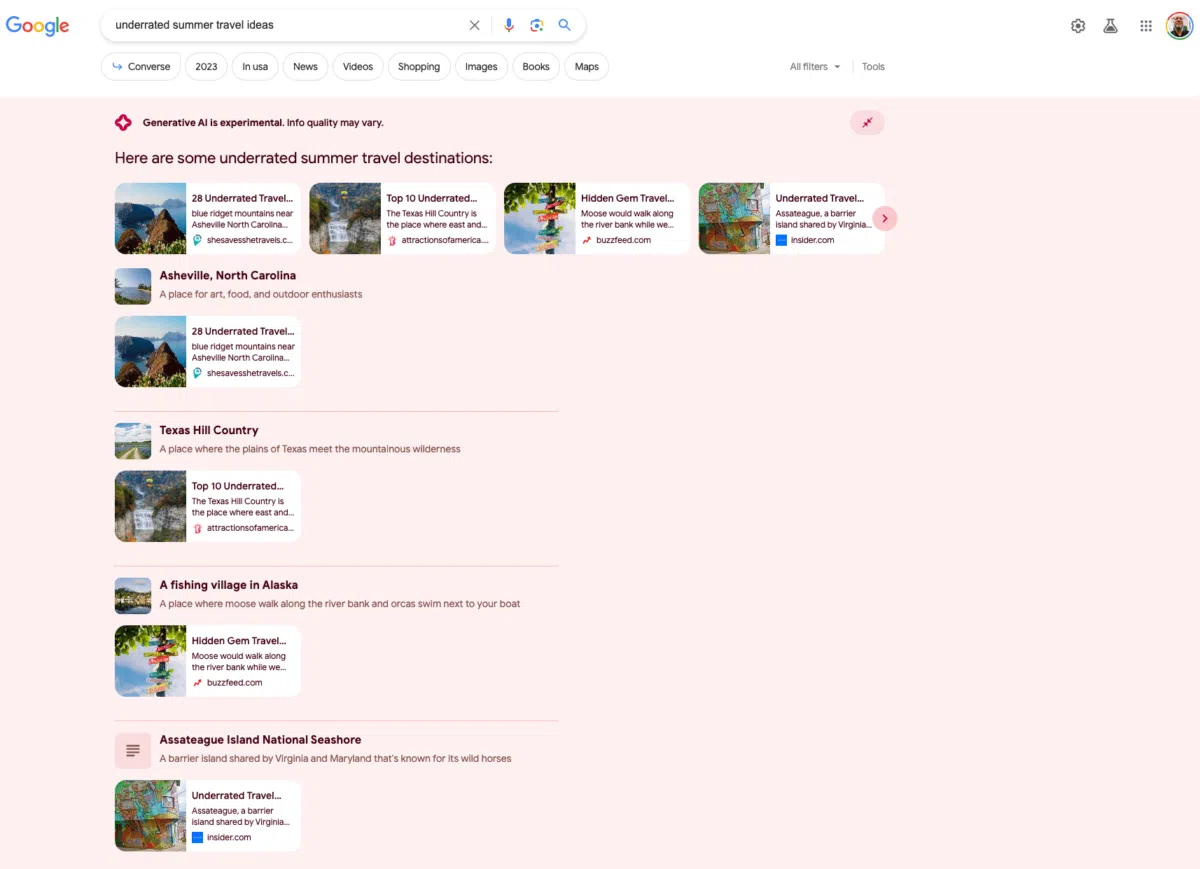Expand the All filters dropdown
1200x869 pixels.
[814, 67]
